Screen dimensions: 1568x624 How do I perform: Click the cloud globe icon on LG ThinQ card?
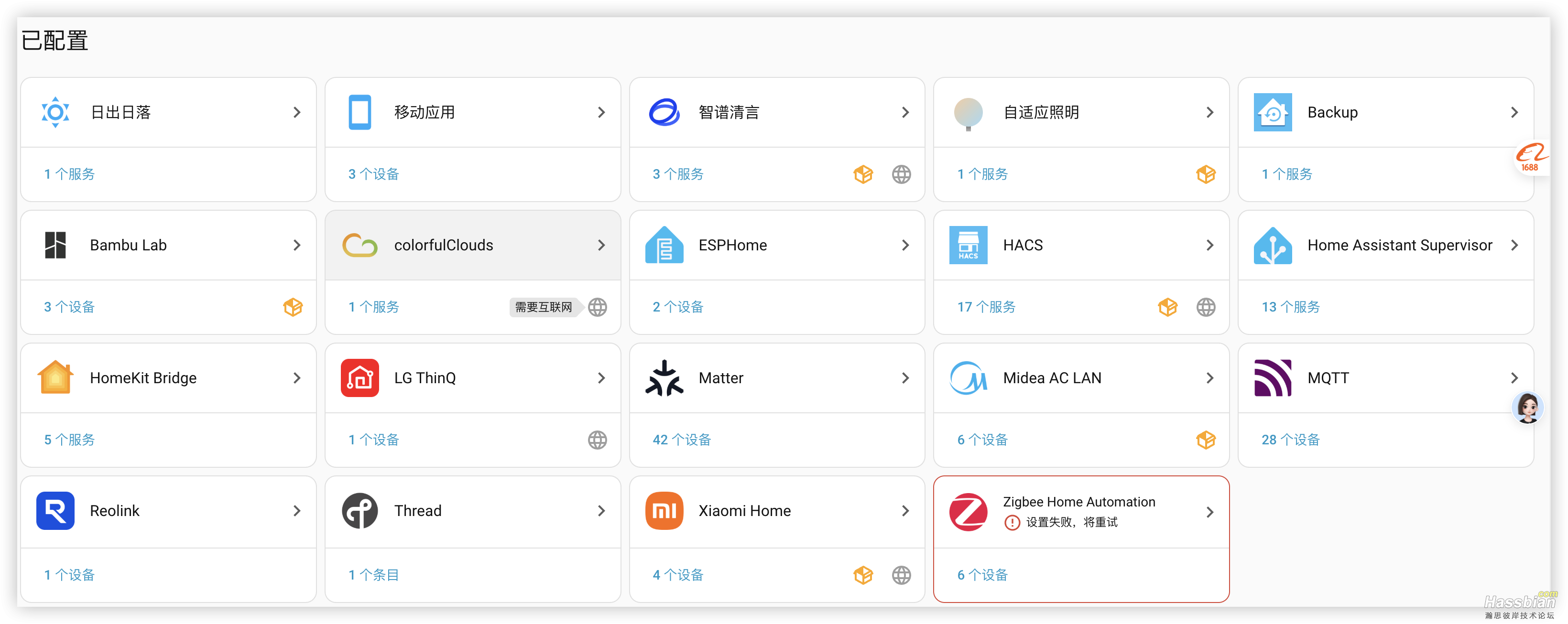pyautogui.click(x=597, y=440)
